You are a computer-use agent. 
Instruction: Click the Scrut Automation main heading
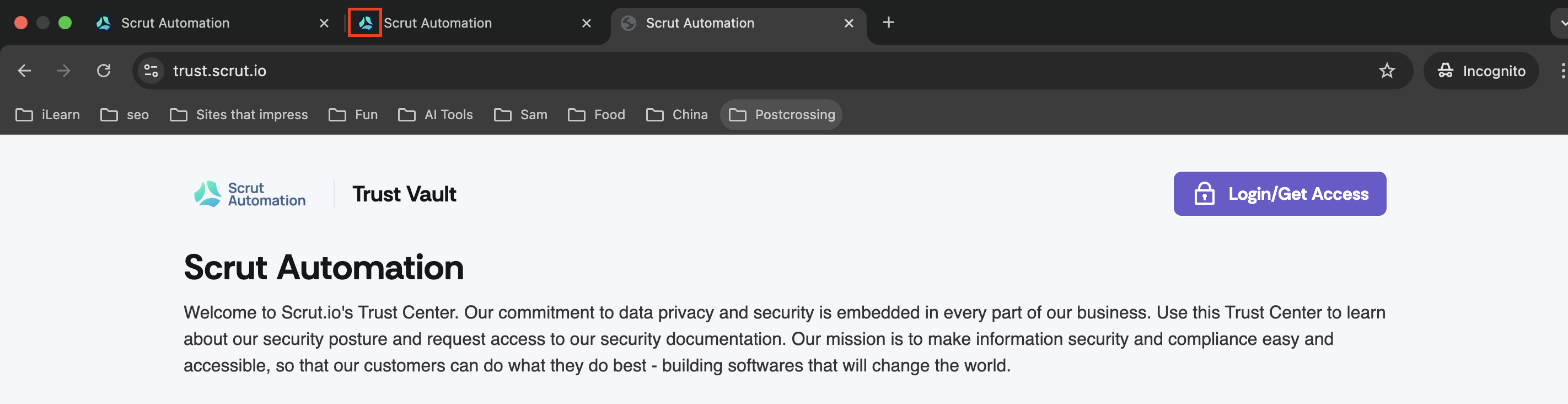[323, 268]
